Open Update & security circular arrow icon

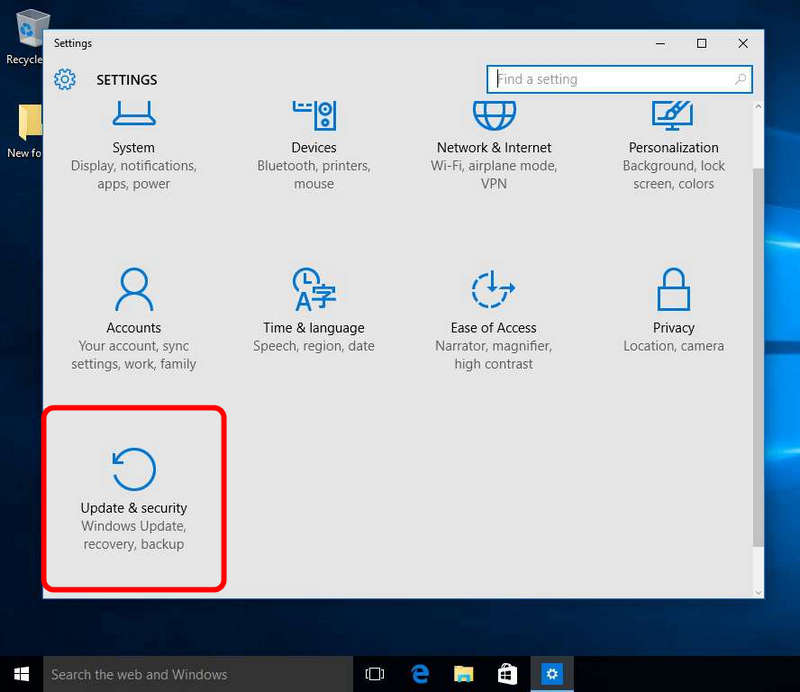(134, 469)
